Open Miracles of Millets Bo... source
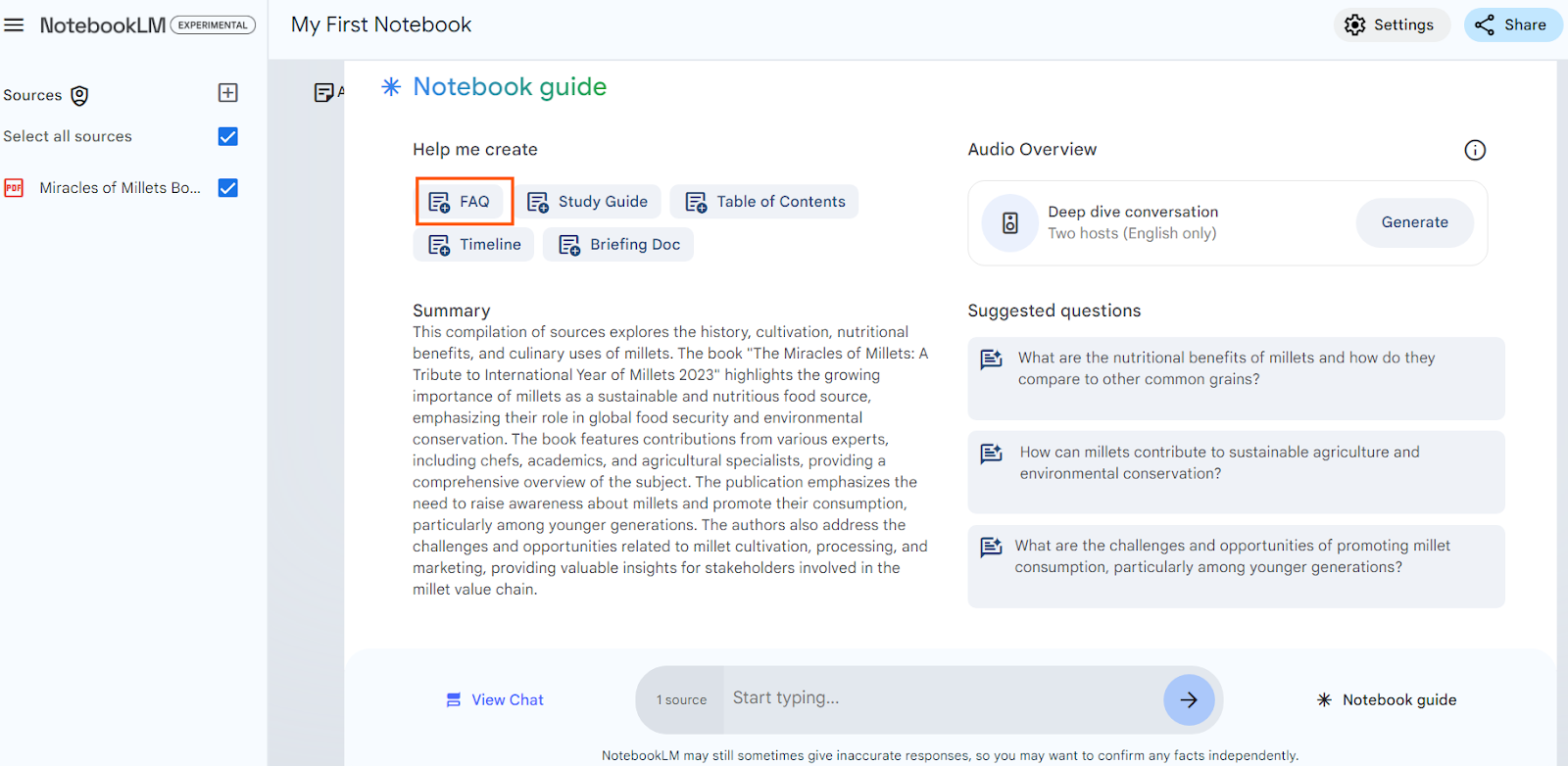This screenshot has width=1568, height=766. tap(120, 188)
